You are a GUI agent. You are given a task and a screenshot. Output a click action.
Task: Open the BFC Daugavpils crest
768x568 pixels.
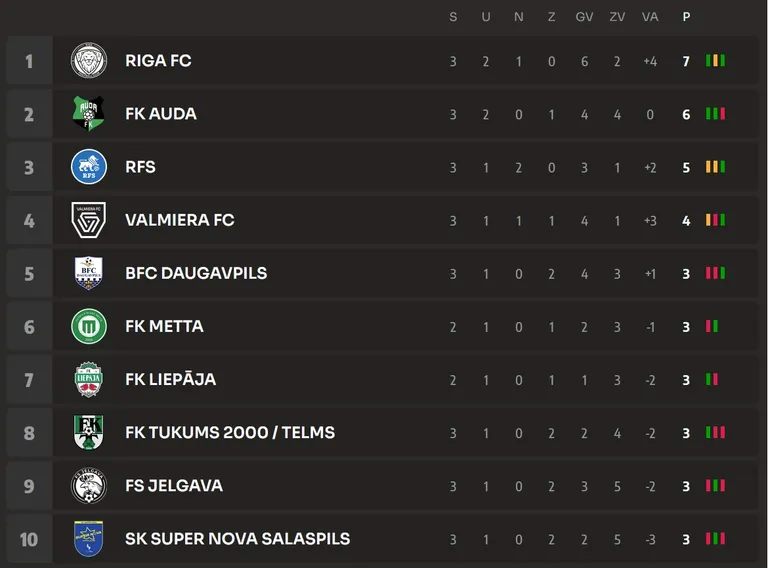click(x=89, y=273)
